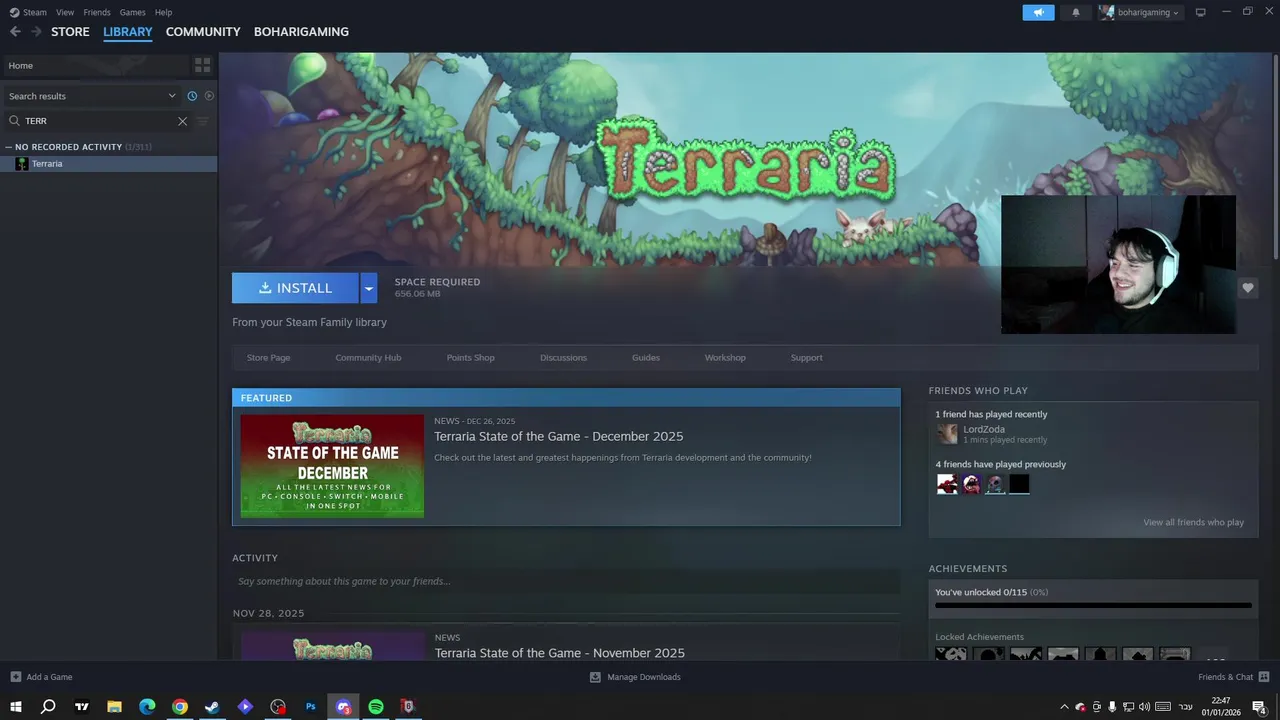
Task: Open the Games menu
Action: coord(132,12)
